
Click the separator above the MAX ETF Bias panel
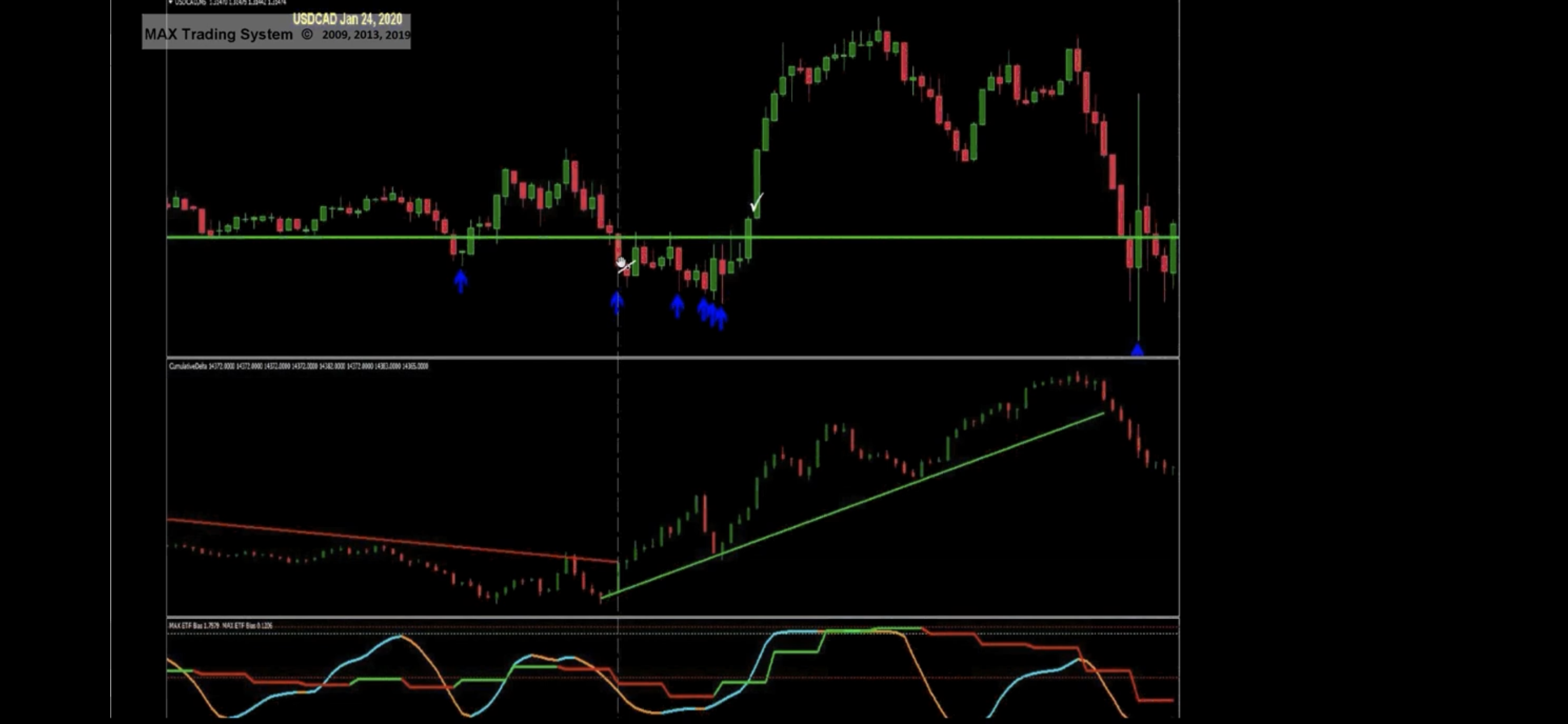pyautogui.click(x=673, y=617)
